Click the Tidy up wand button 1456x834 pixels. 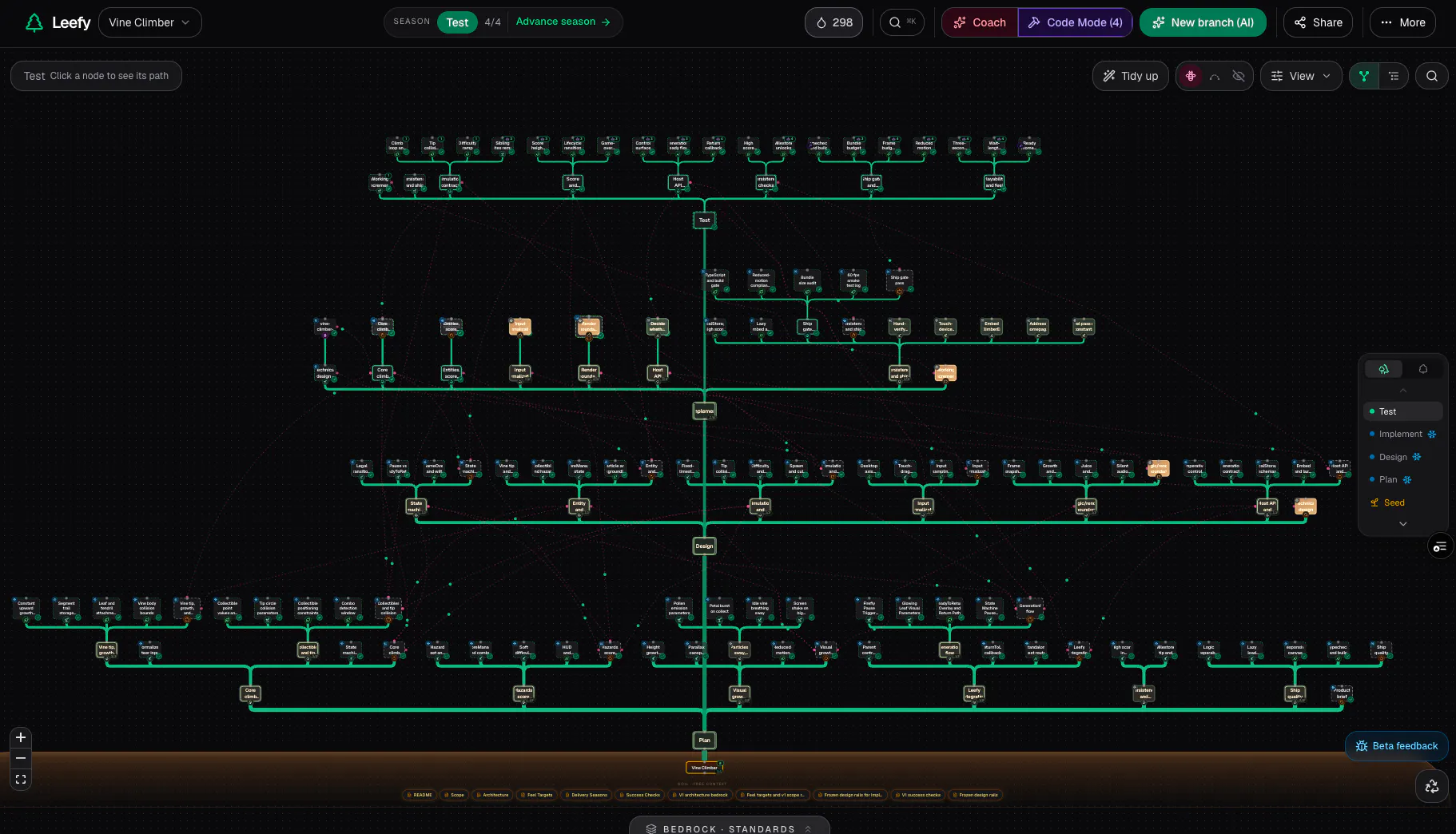pyautogui.click(x=1131, y=76)
